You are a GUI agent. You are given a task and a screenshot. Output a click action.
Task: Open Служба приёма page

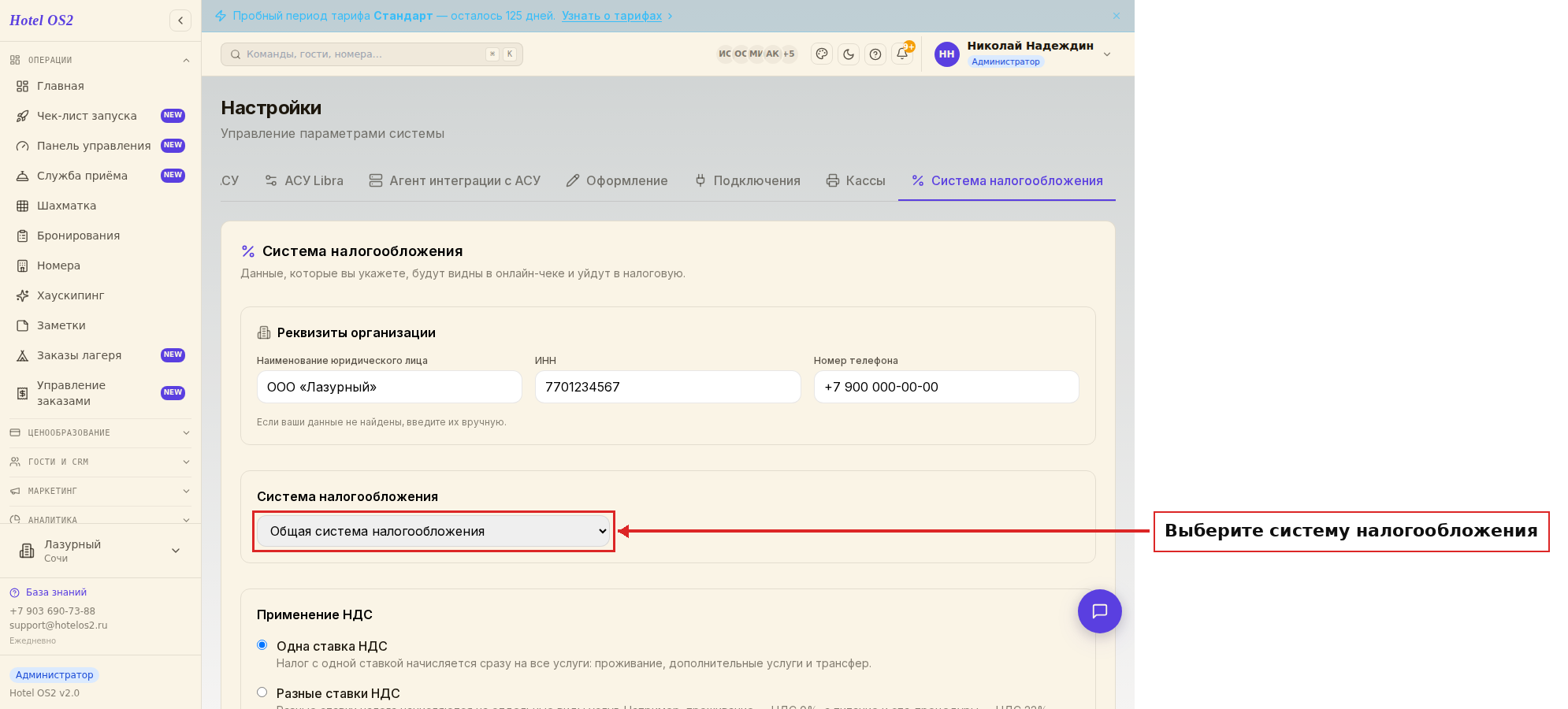pos(100,176)
